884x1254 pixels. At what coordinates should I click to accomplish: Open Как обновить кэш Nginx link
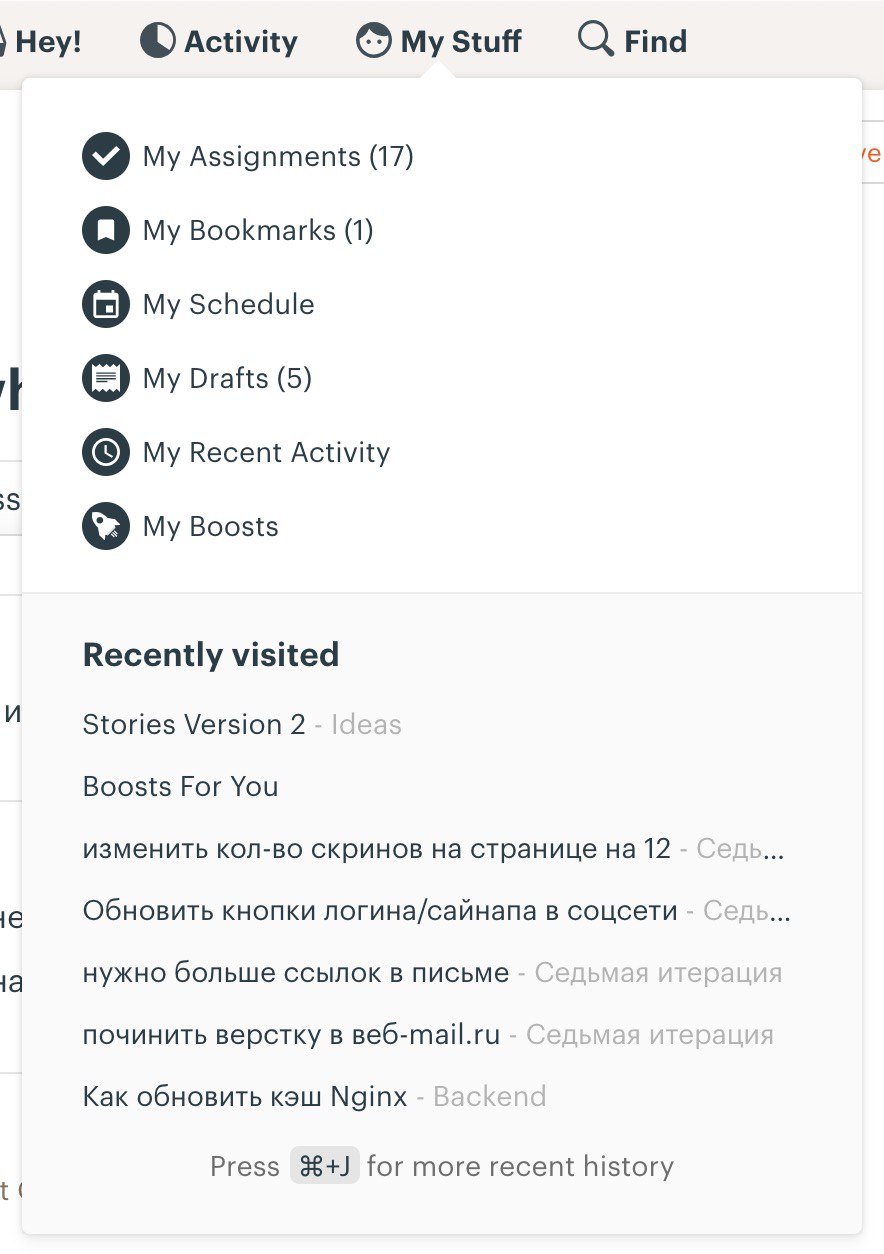pos(245,1096)
